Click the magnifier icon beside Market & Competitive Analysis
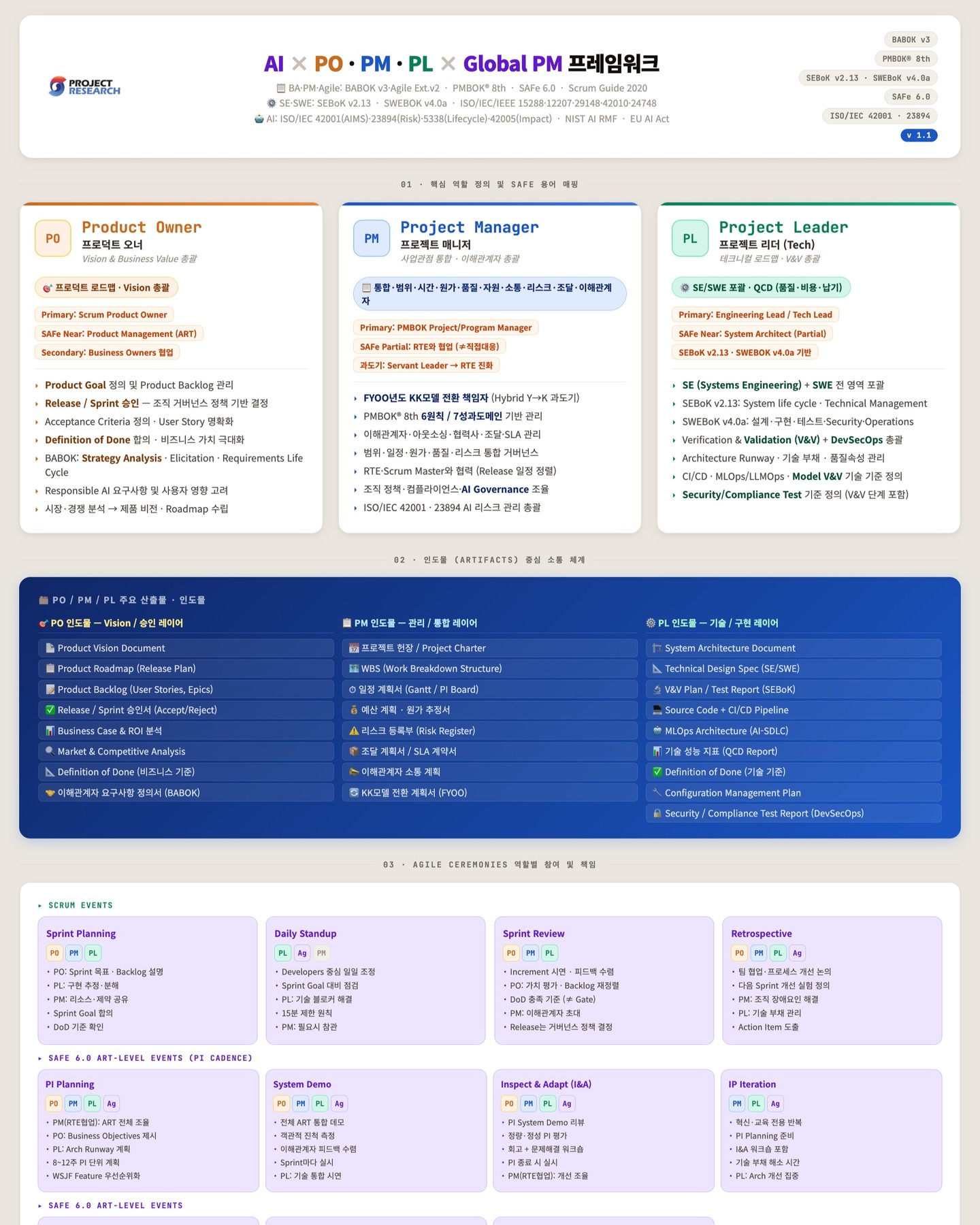The width and height of the screenshot is (980, 1225). coord(50,751)
